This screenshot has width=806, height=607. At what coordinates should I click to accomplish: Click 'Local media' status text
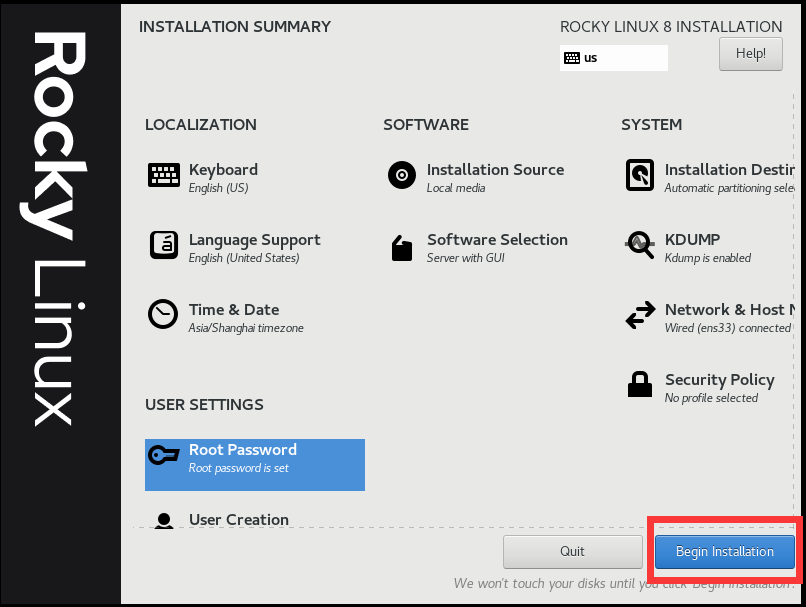[456, 188]
